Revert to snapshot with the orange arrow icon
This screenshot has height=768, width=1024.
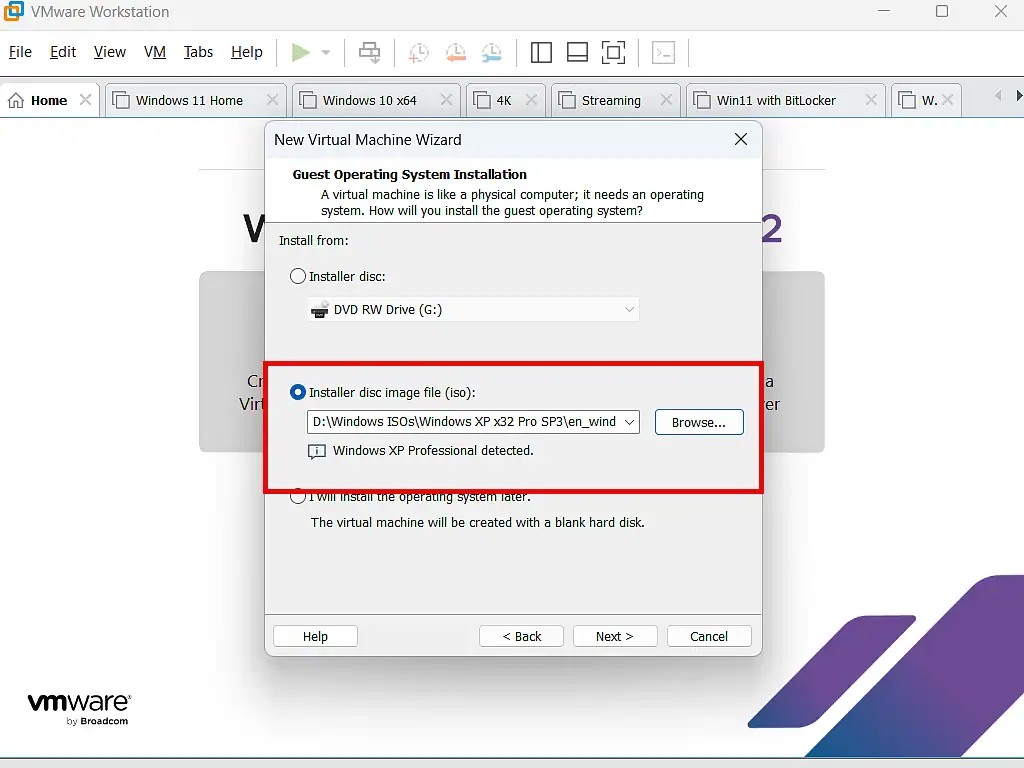coord(455,52)
